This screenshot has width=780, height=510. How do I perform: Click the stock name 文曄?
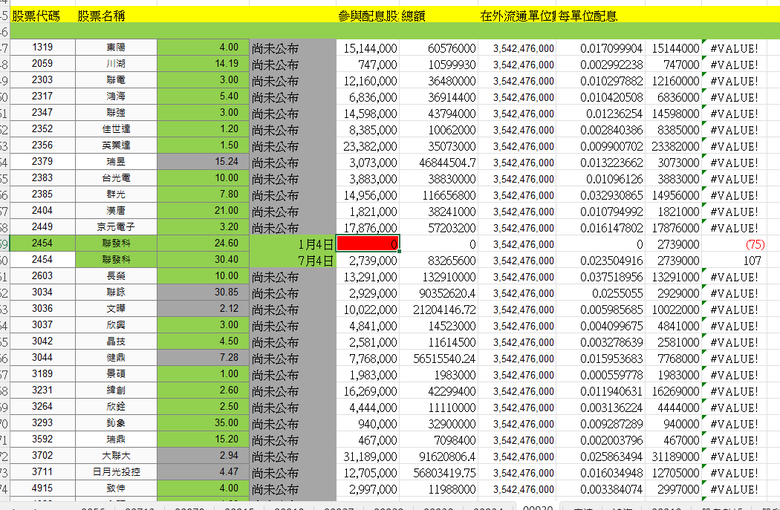pyautogui.click(x=116, y=309)
